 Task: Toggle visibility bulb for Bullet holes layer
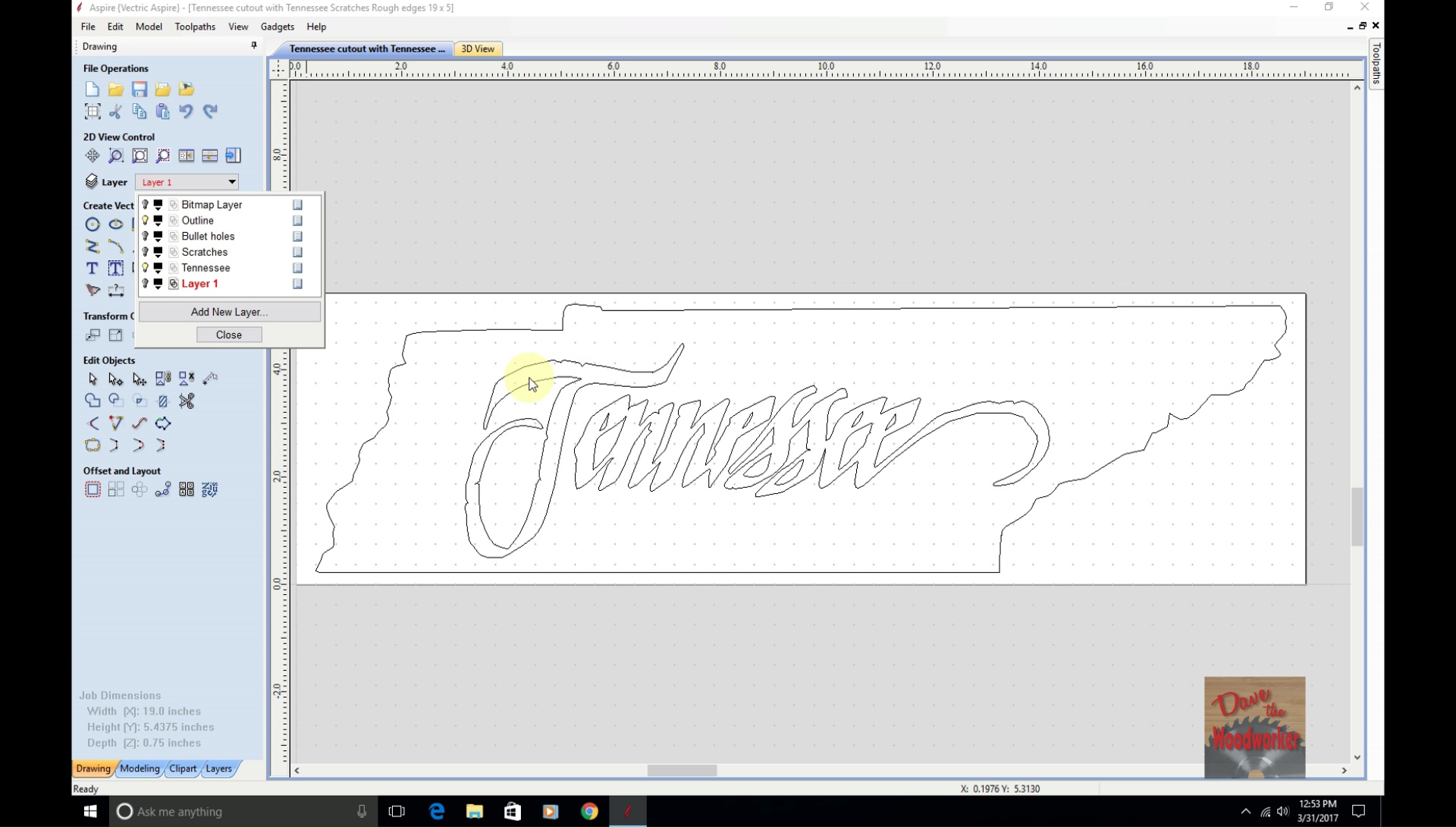pos(146,237)
